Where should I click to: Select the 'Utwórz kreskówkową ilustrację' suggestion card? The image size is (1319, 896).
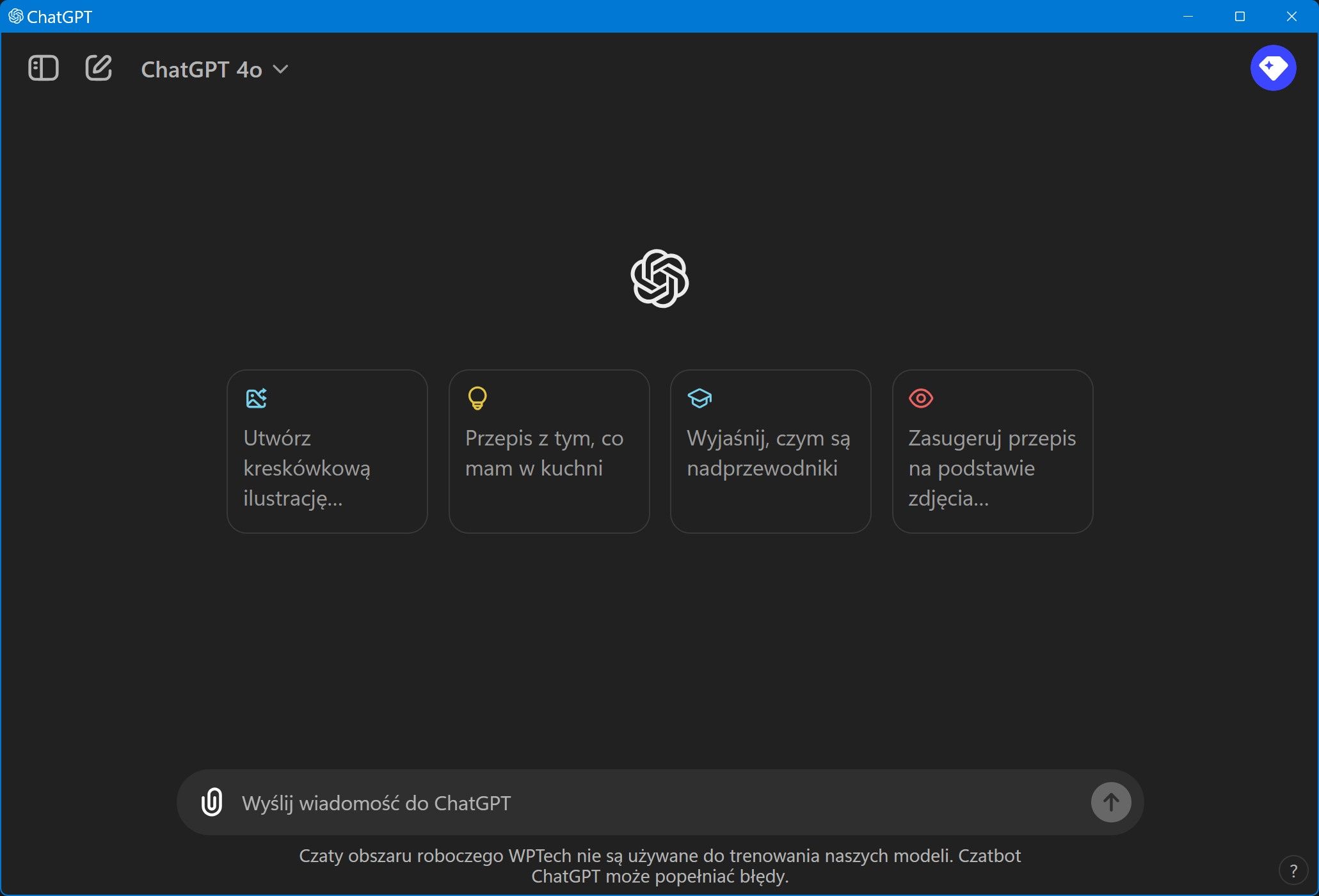(x=327, y=451)
